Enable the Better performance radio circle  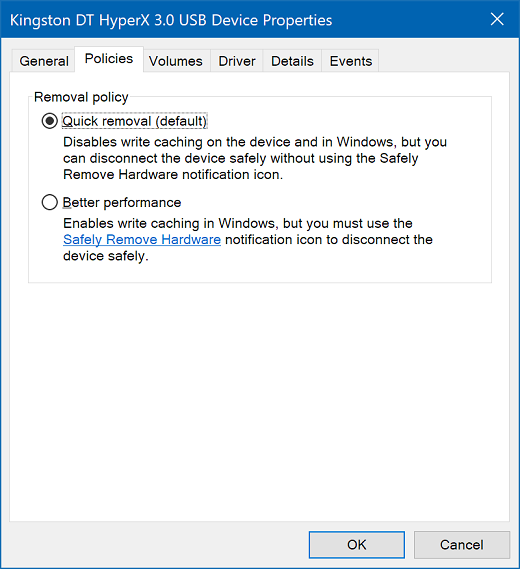(50, 202)
